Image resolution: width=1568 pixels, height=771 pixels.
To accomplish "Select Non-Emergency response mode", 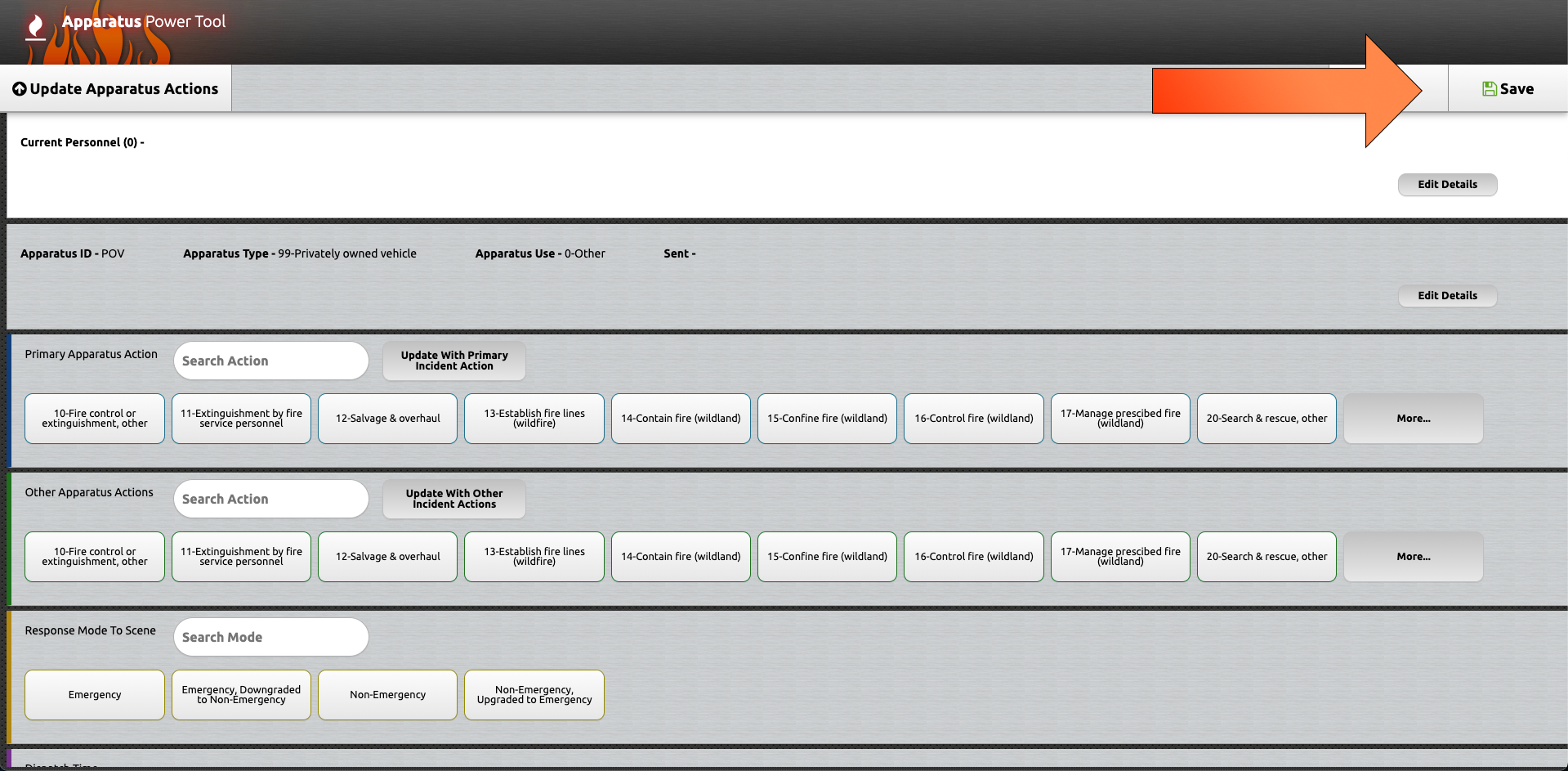I will (387, 695).
